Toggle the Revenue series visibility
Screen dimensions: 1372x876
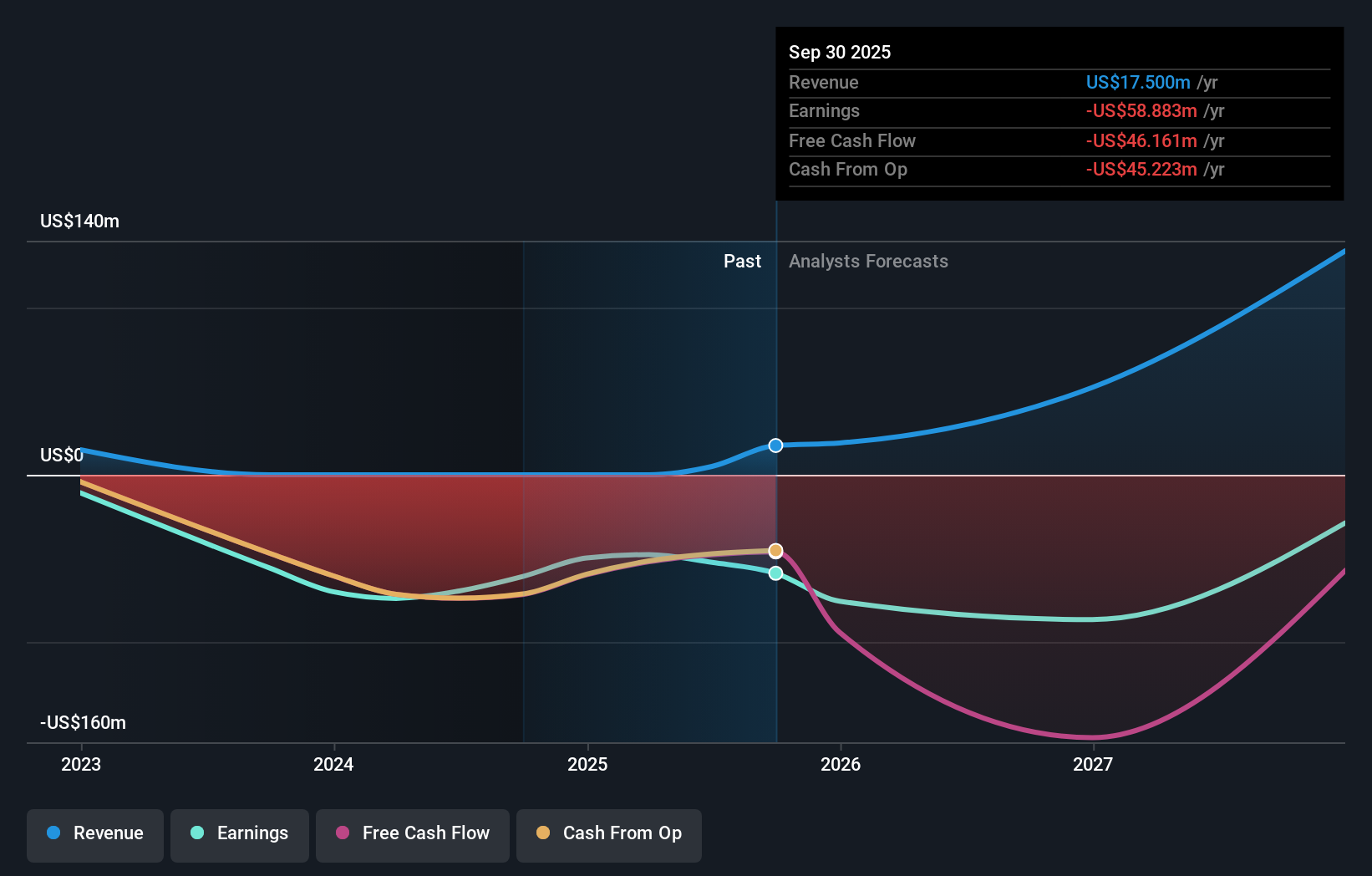click(x=94, y=833)
